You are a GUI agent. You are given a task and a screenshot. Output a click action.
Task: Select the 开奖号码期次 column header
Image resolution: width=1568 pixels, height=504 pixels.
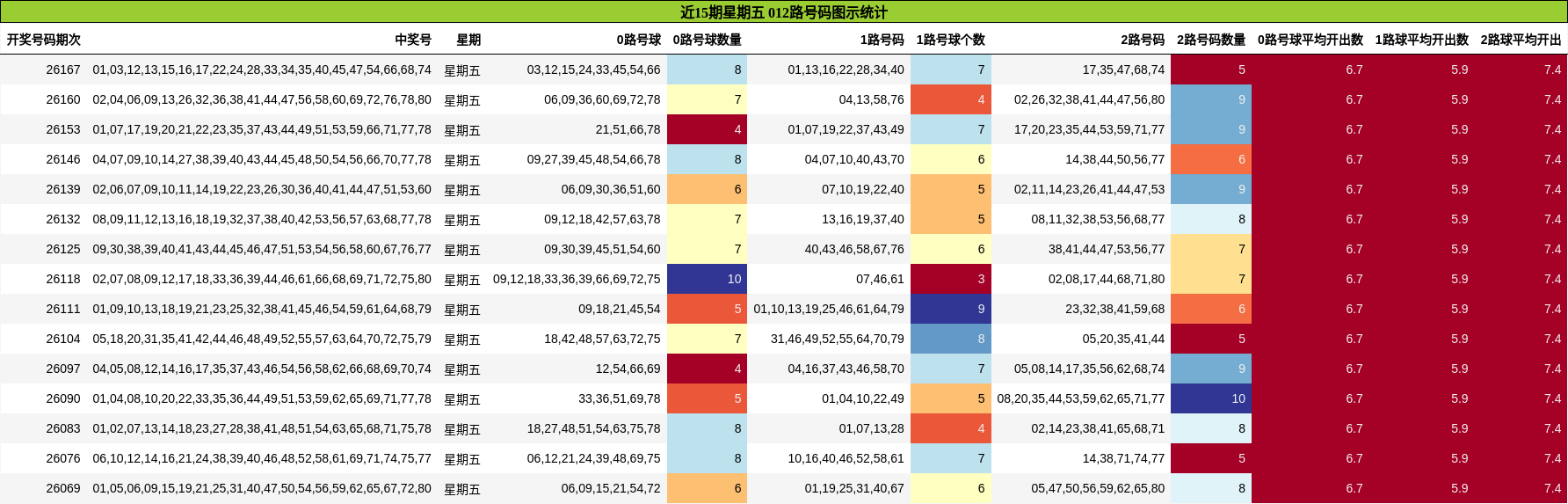[44, 40]
